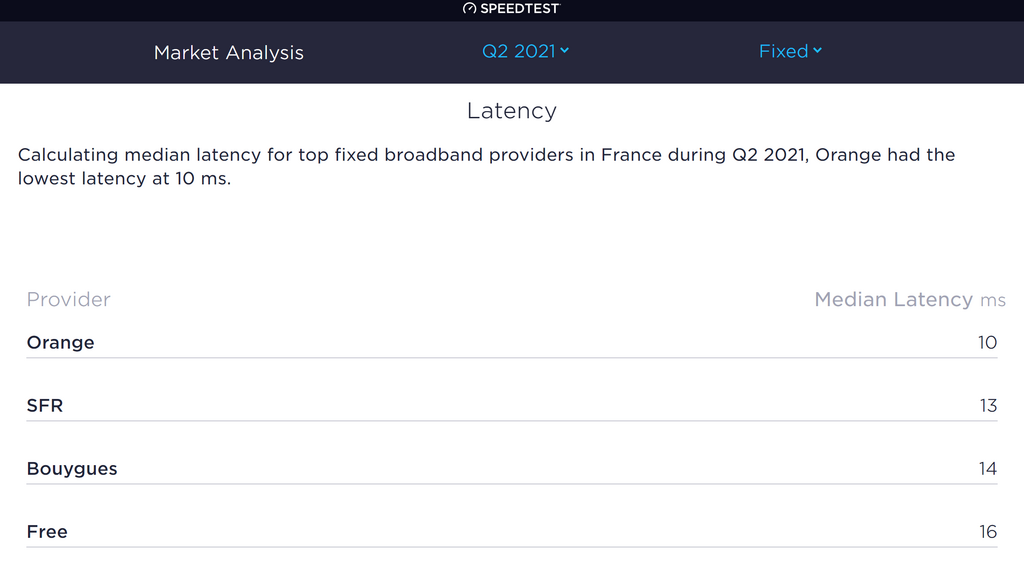Click SFR's latency value of 13
Screen dimensions: 1024x572
[988, 405]
